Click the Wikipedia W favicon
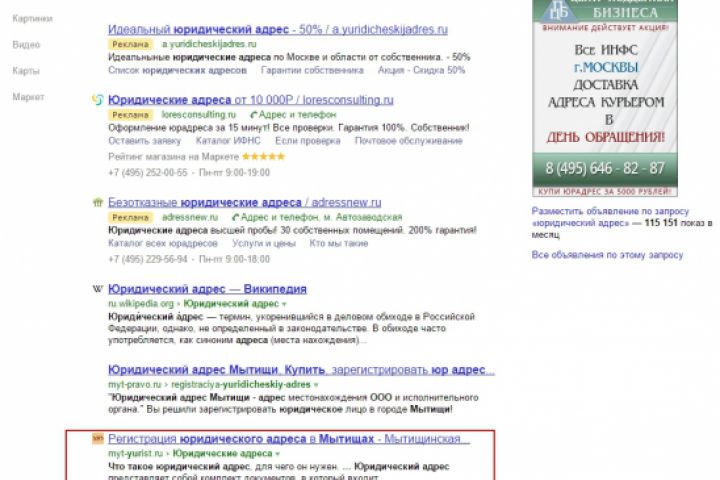This screenshot has height=480, width=720. (97, 289)
